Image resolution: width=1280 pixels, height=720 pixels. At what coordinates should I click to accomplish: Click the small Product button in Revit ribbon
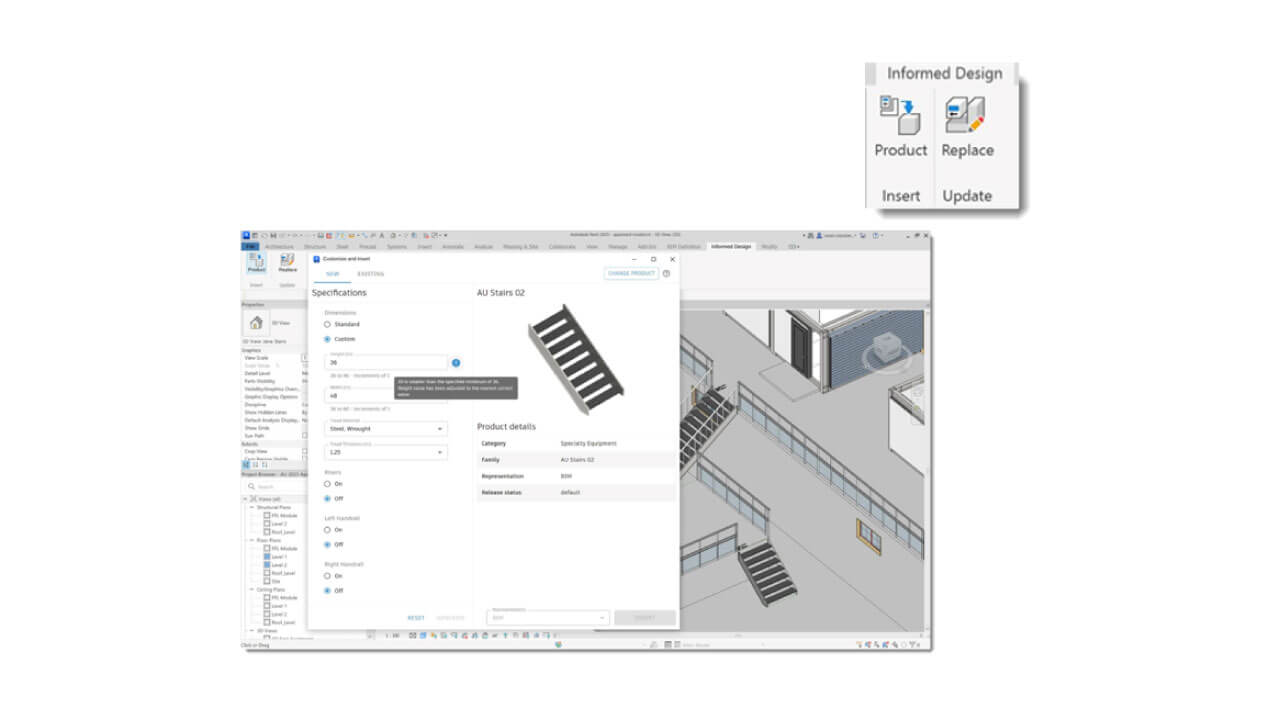tap(256, 263)
